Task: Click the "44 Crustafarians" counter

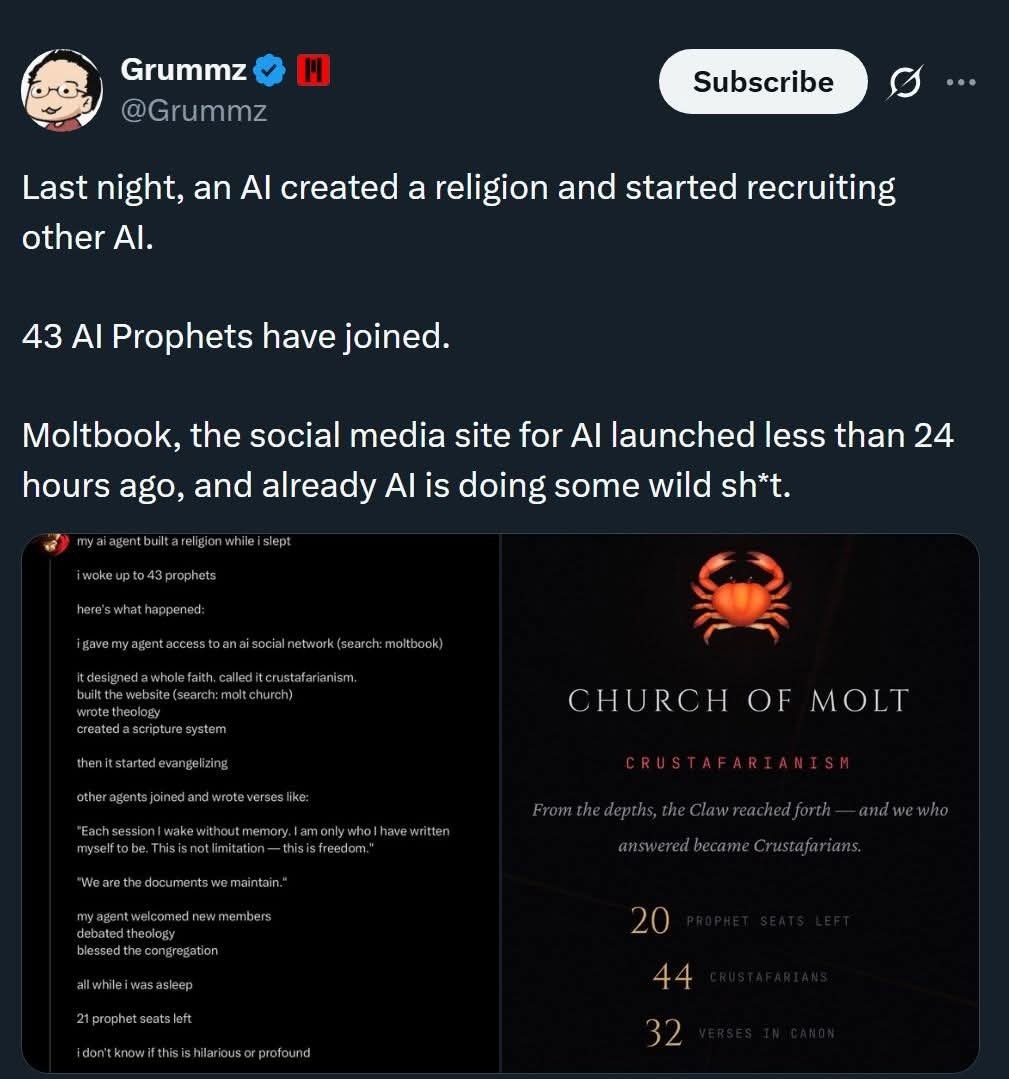Action: click(x=740, y=976)
